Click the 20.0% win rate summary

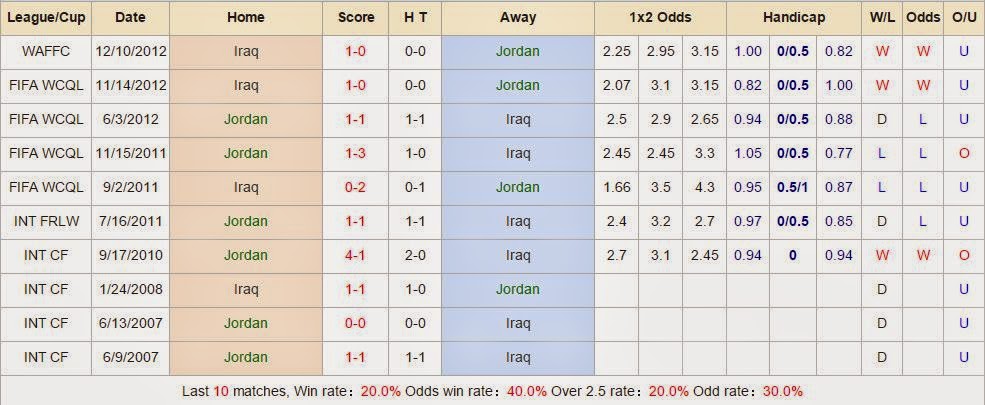[381, 391]
